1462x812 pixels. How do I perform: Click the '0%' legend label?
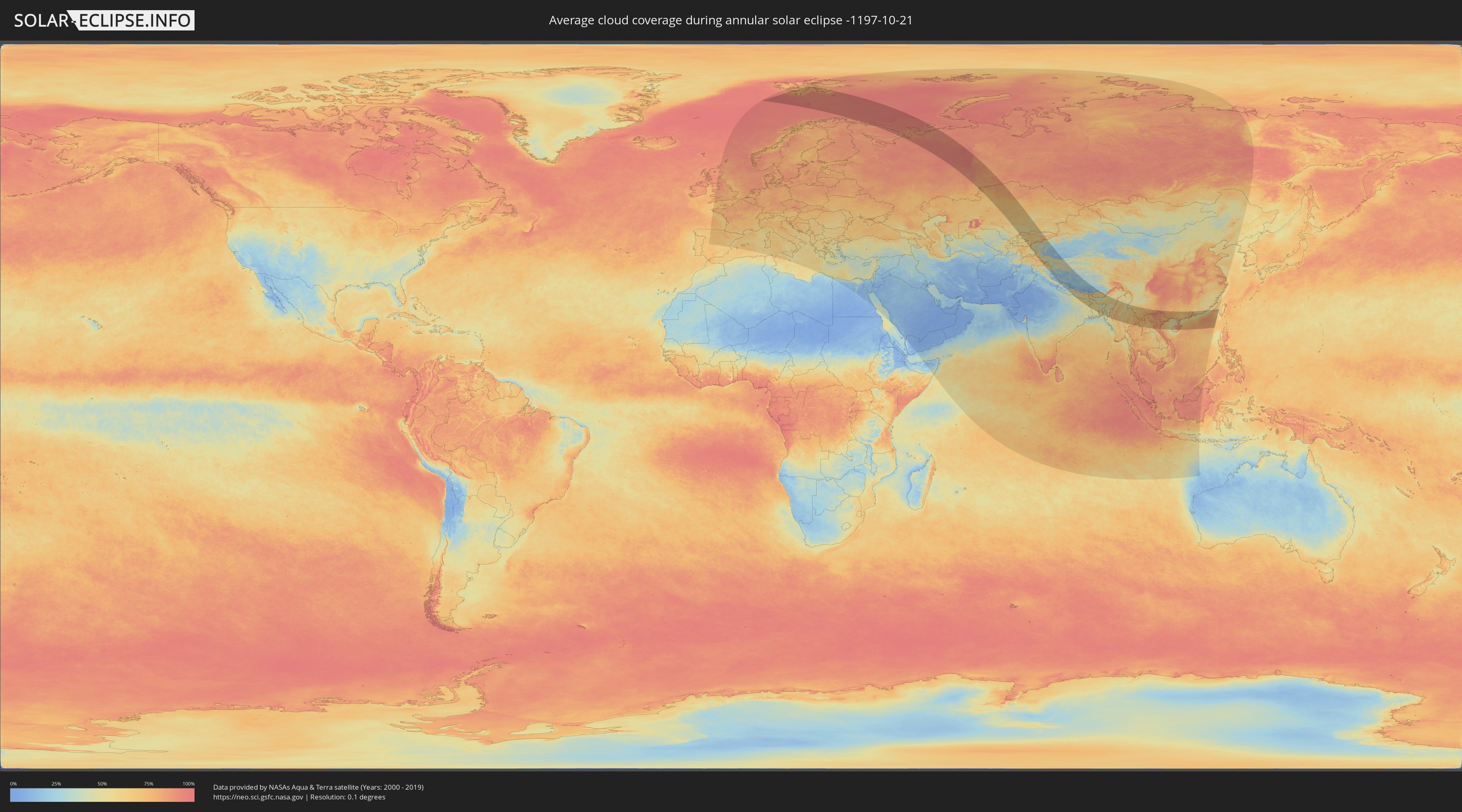coord(13,784)
